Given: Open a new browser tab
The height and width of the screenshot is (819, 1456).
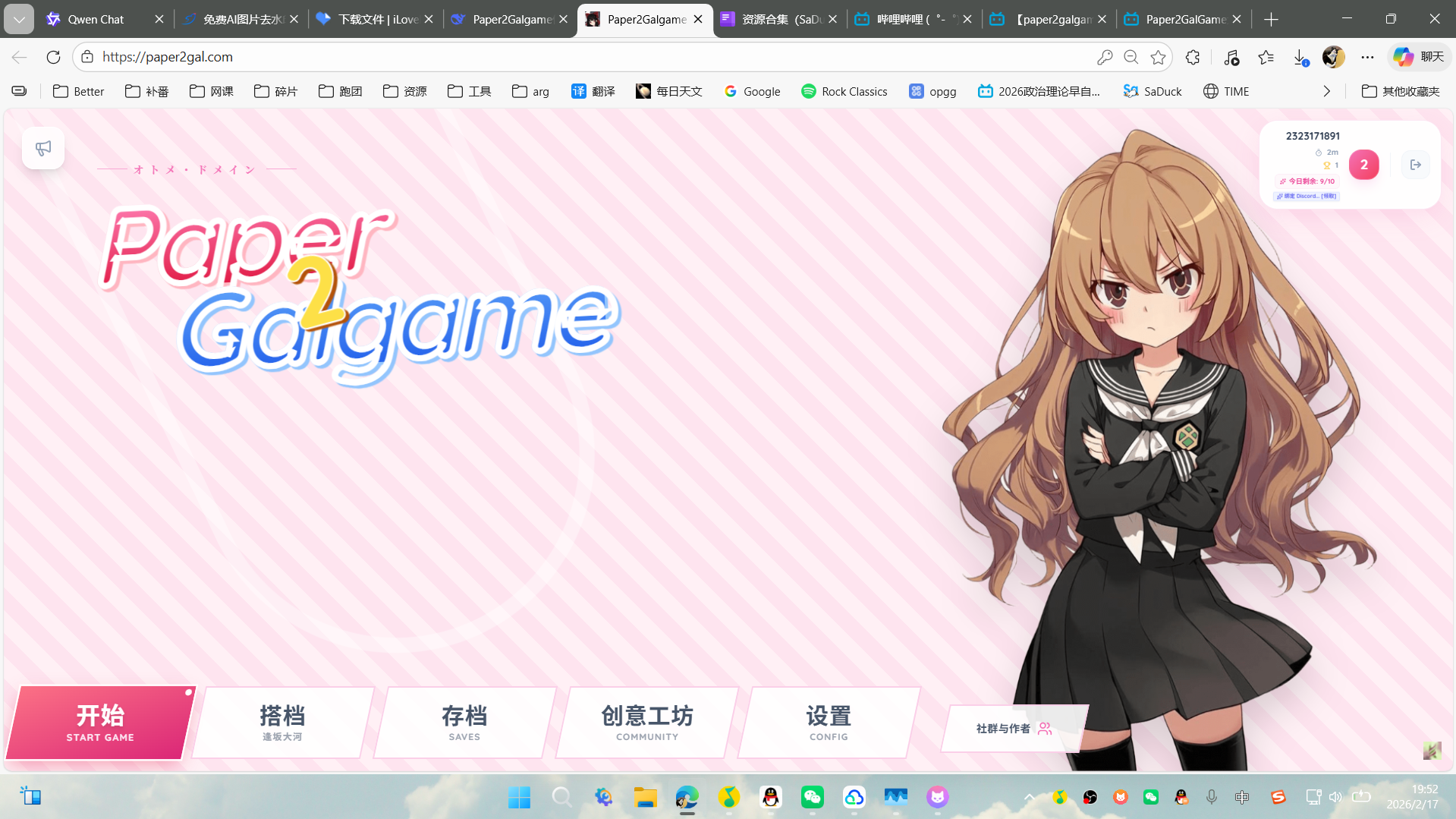Looking at the screenshot, I should tap(1272, 19).
